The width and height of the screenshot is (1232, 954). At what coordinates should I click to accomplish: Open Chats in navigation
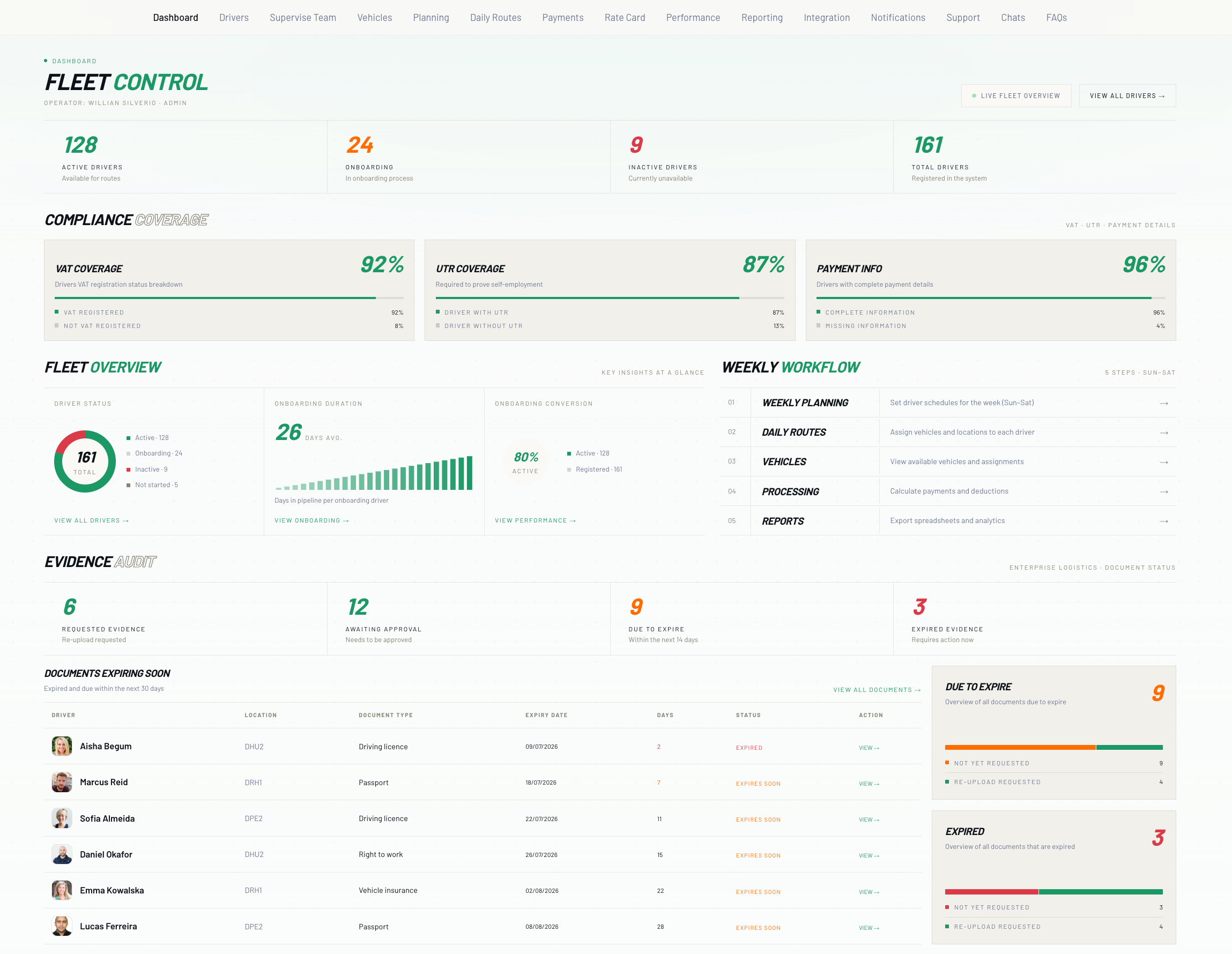tap(1013, 18)
